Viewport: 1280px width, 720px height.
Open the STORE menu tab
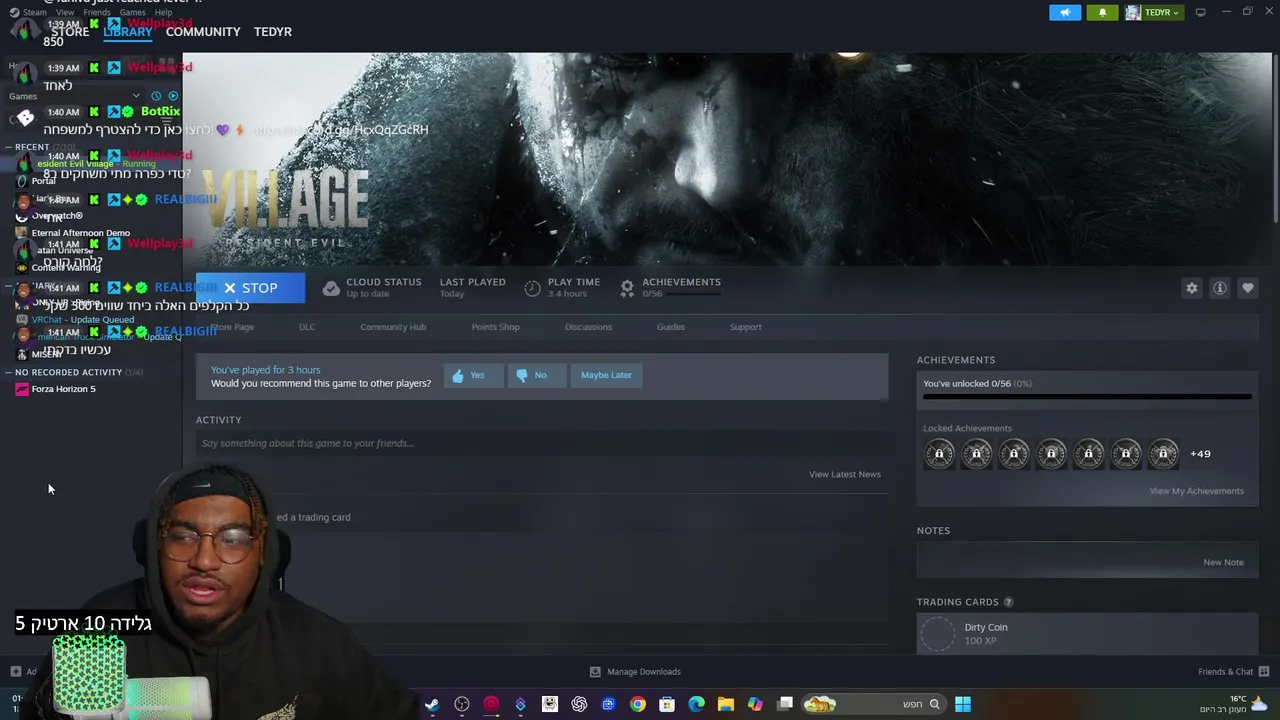click(x=70, y=32)
